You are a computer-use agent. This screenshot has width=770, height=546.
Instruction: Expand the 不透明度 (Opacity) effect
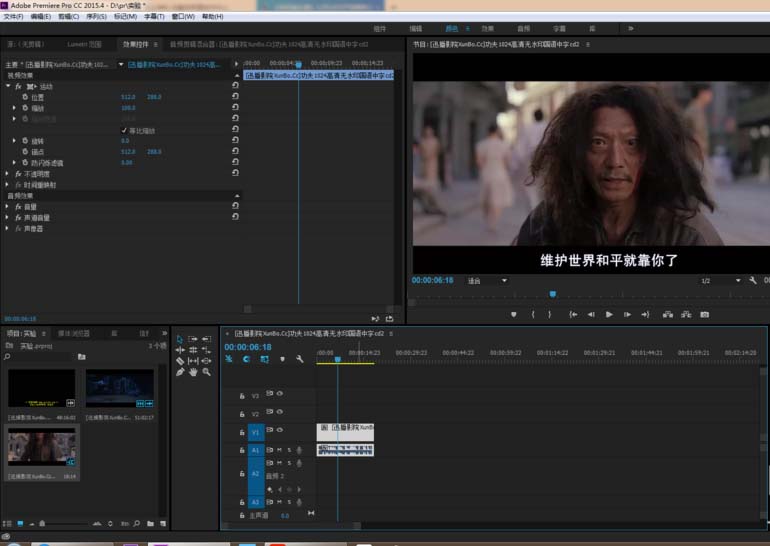click(8, 174)
